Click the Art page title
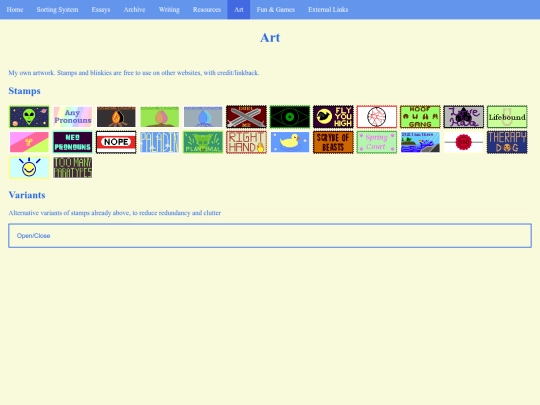540x405 pixels. click(270, 38)
